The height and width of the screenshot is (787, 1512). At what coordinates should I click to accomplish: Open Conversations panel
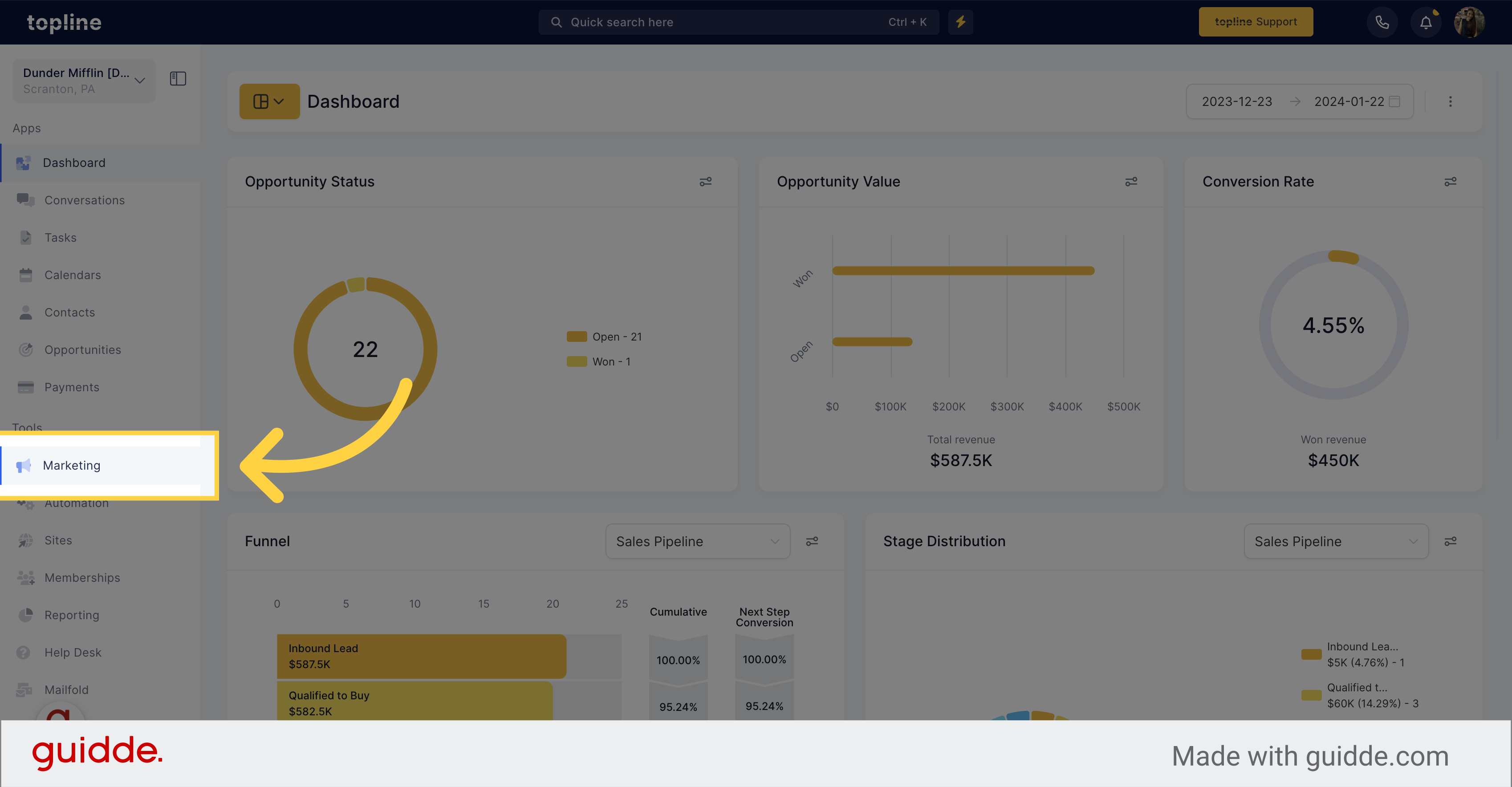click(x=85, y=200)
